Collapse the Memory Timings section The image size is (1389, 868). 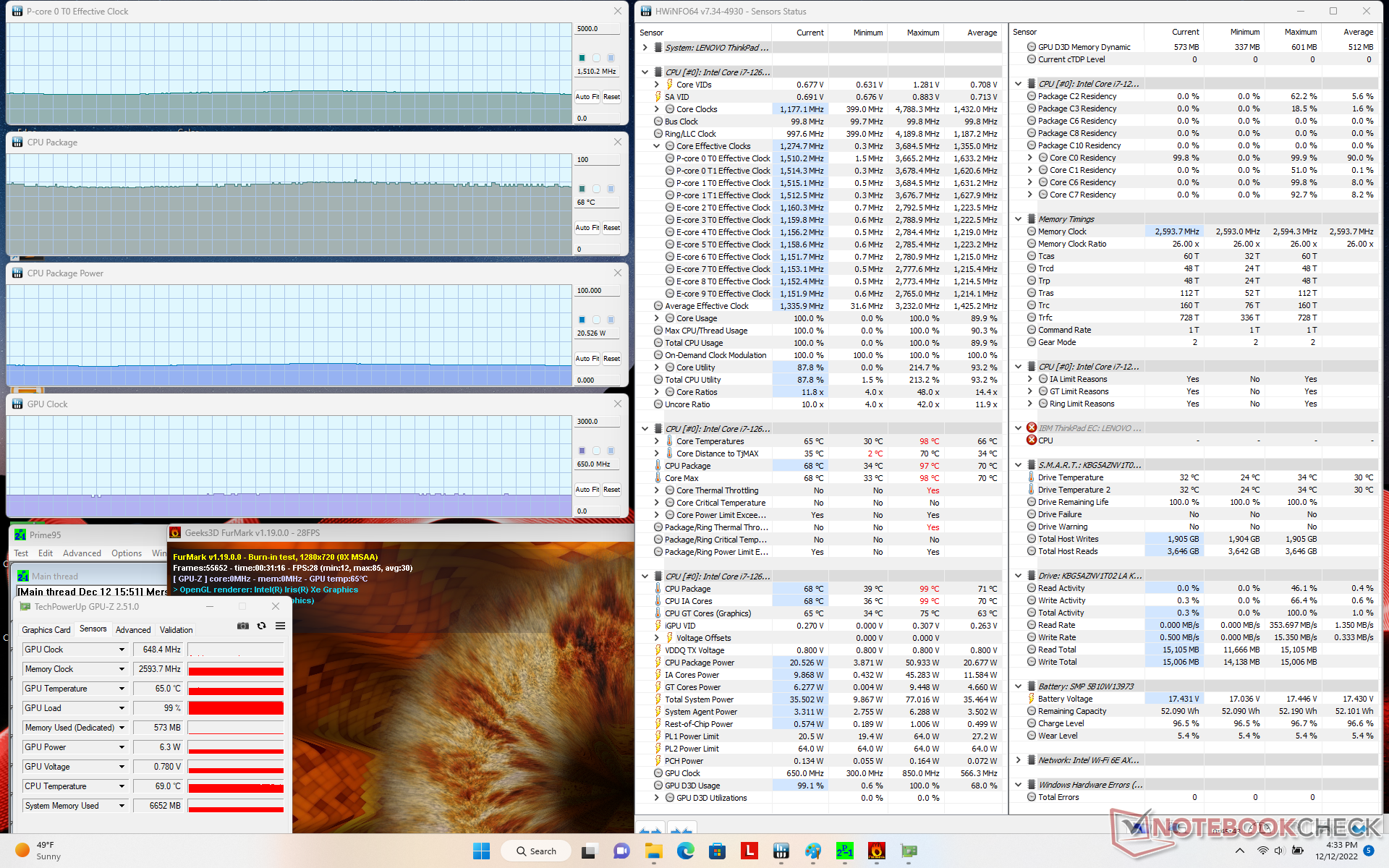1018,219
